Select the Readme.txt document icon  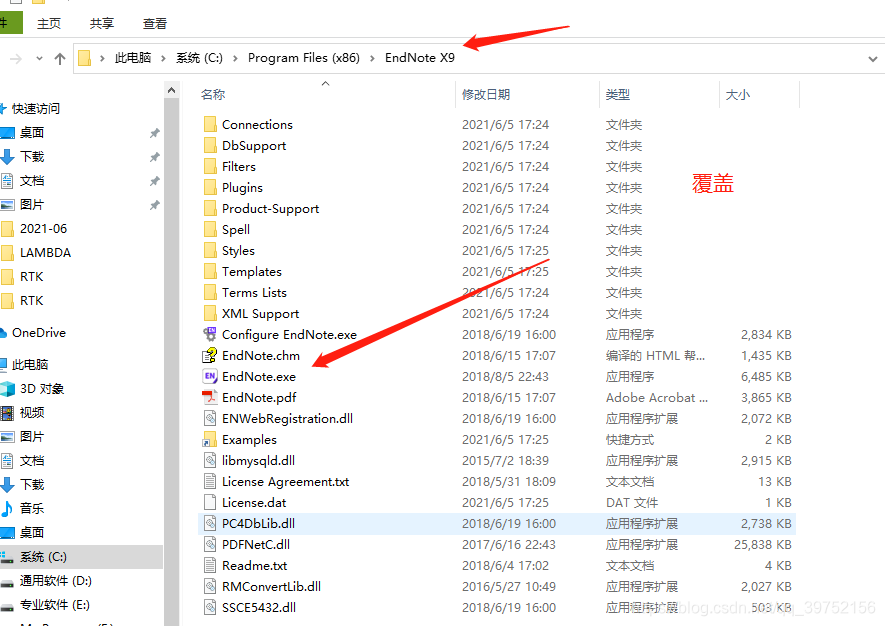210,565
